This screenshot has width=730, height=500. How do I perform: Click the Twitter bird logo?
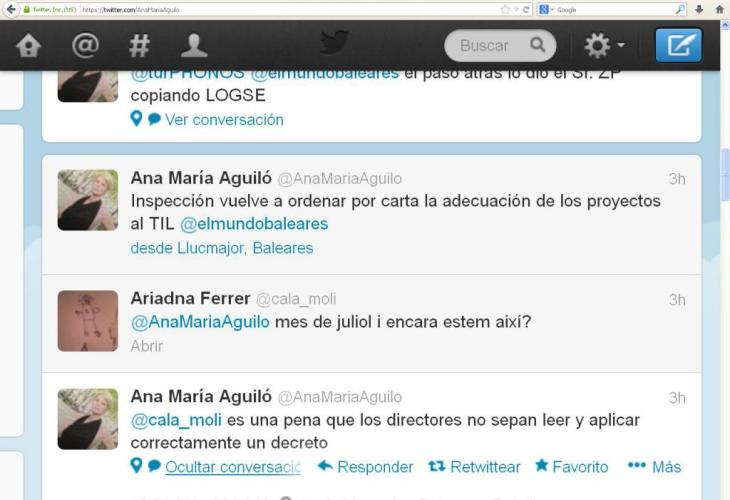[335, 42]
